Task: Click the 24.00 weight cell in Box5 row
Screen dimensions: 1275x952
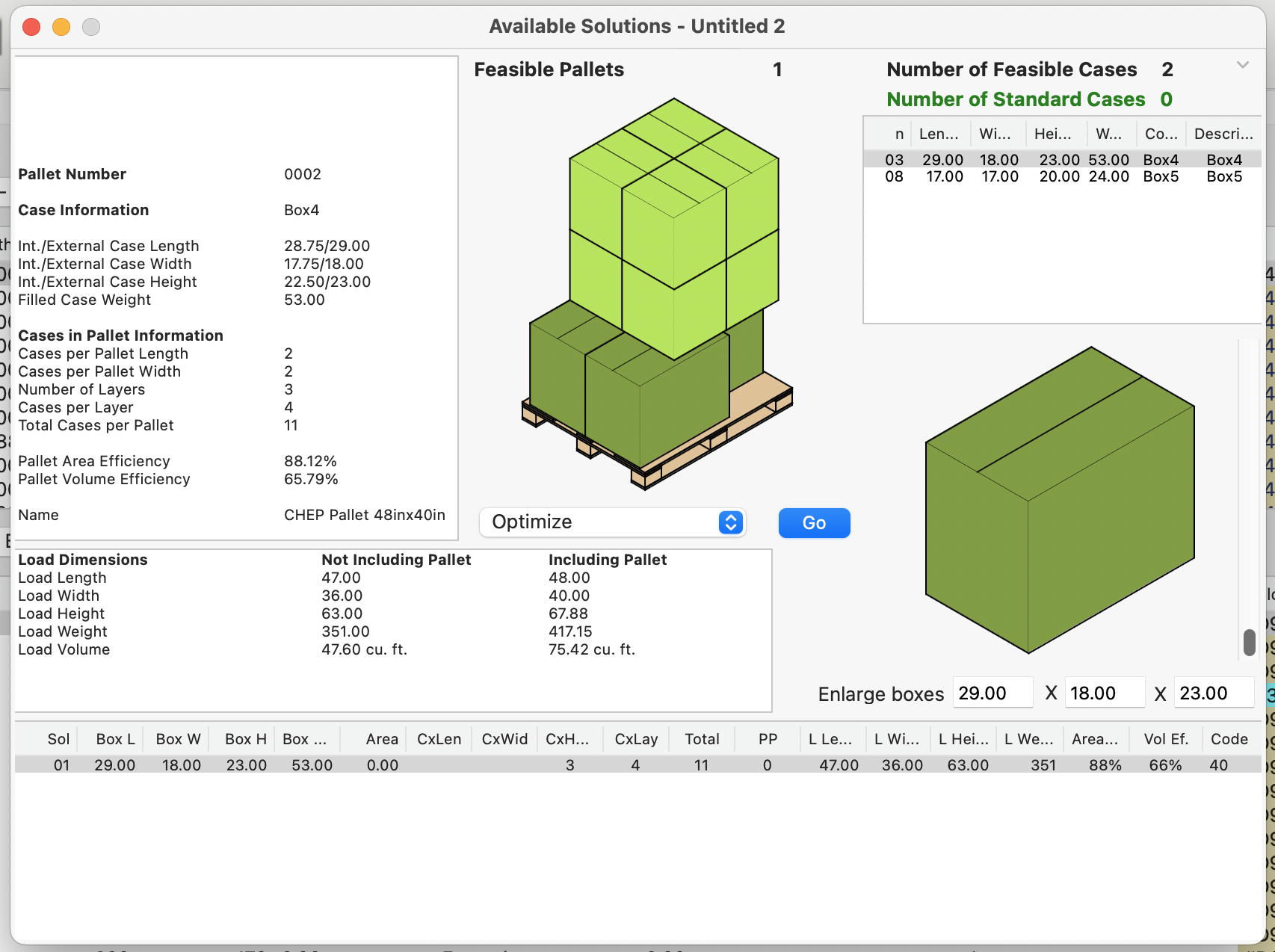Action: point(1109,176)
